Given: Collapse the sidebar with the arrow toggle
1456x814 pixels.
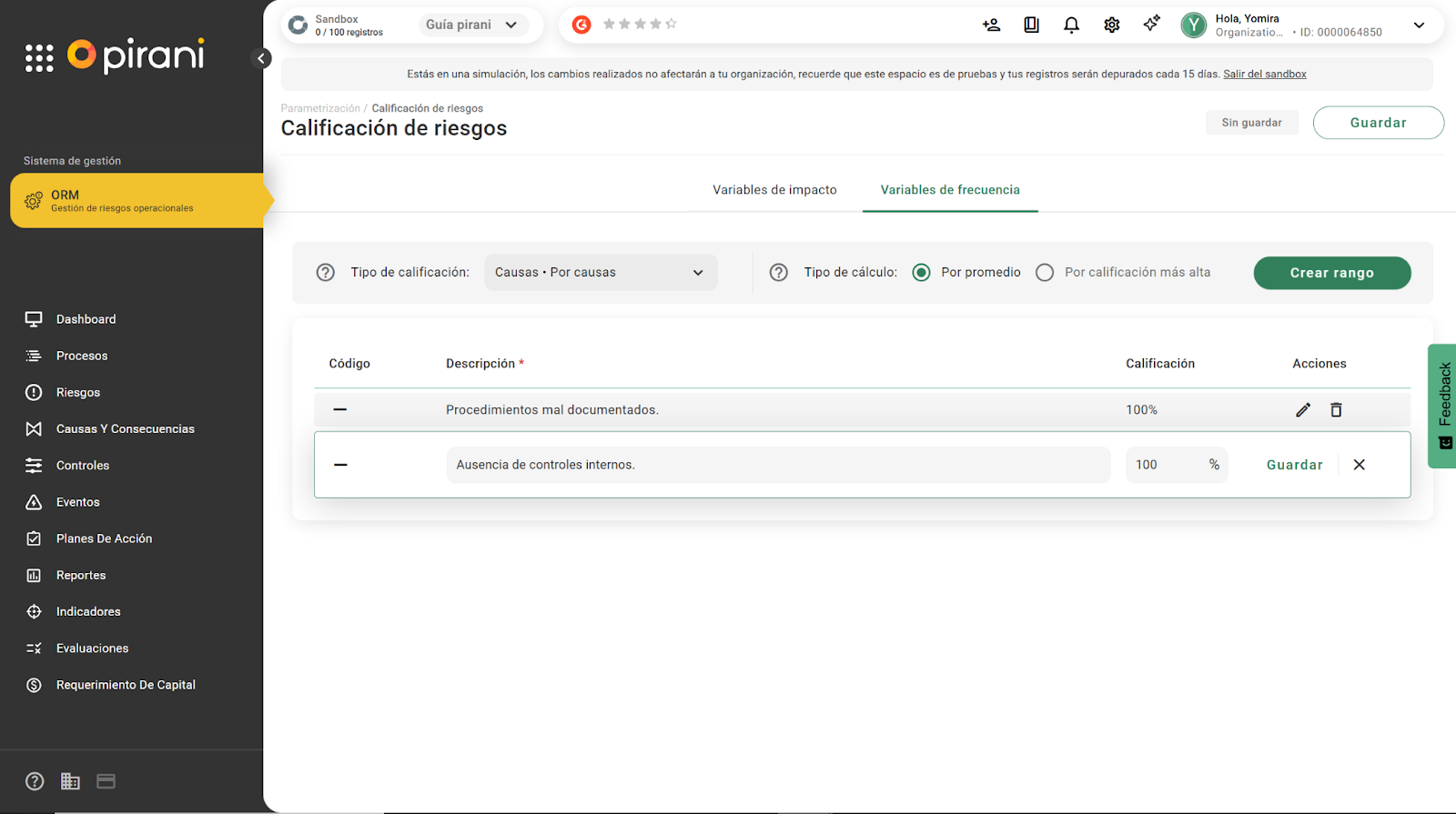Looking at the screenshot, I should pos(261,59).
